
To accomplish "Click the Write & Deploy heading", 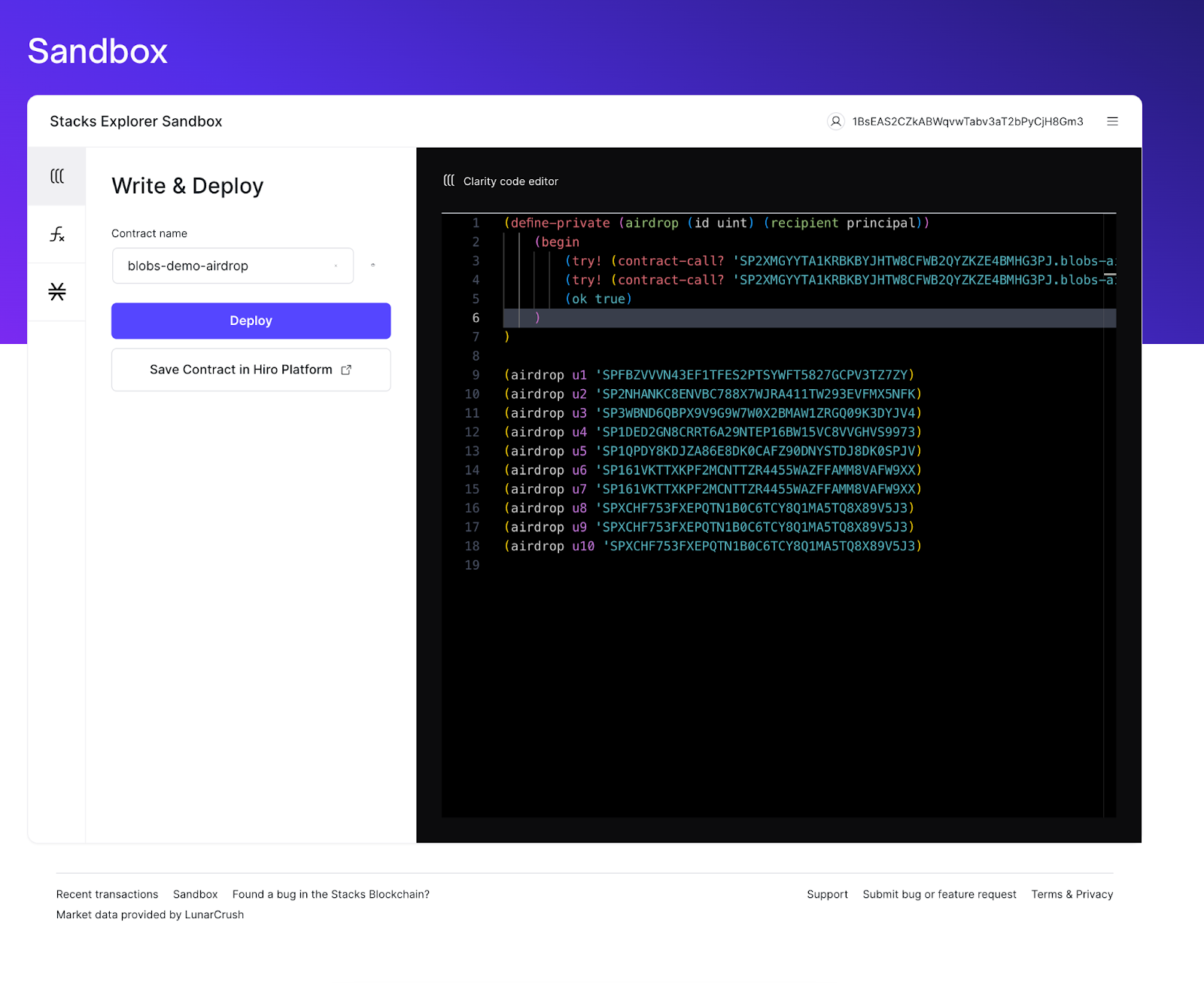I will (x=187, y=186).
